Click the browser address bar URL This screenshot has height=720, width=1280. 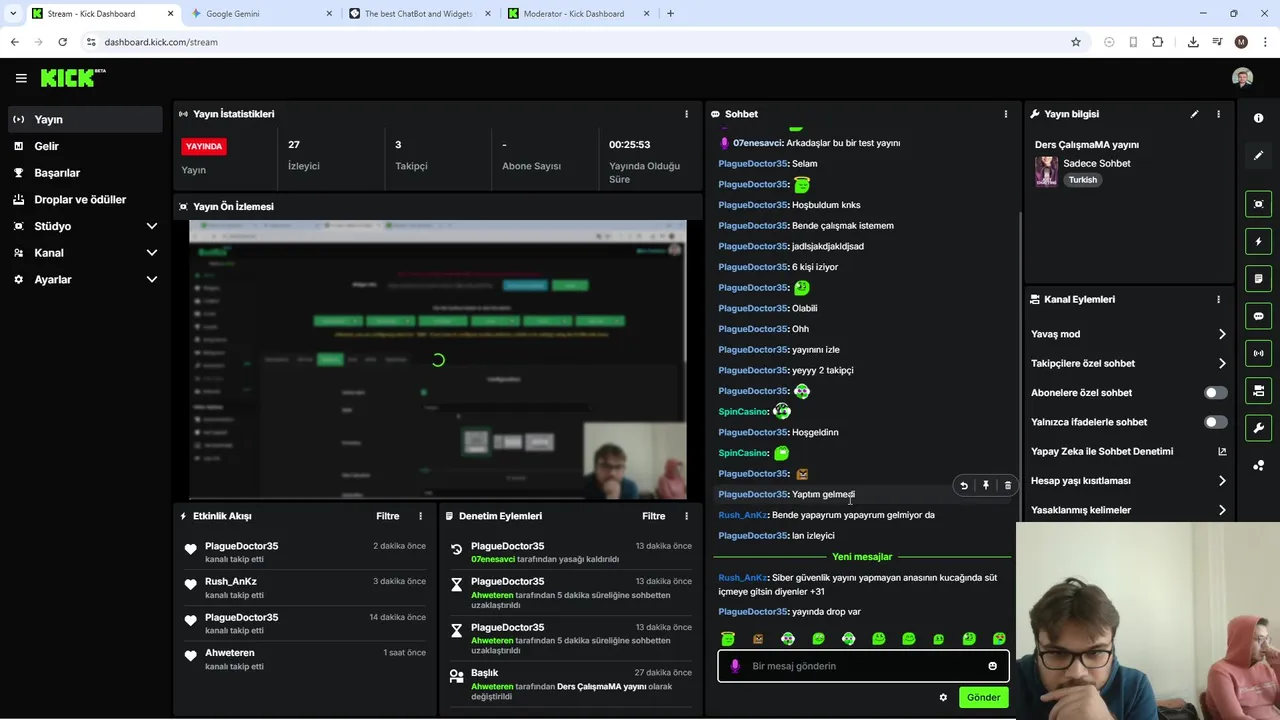(x=161, y=42)
